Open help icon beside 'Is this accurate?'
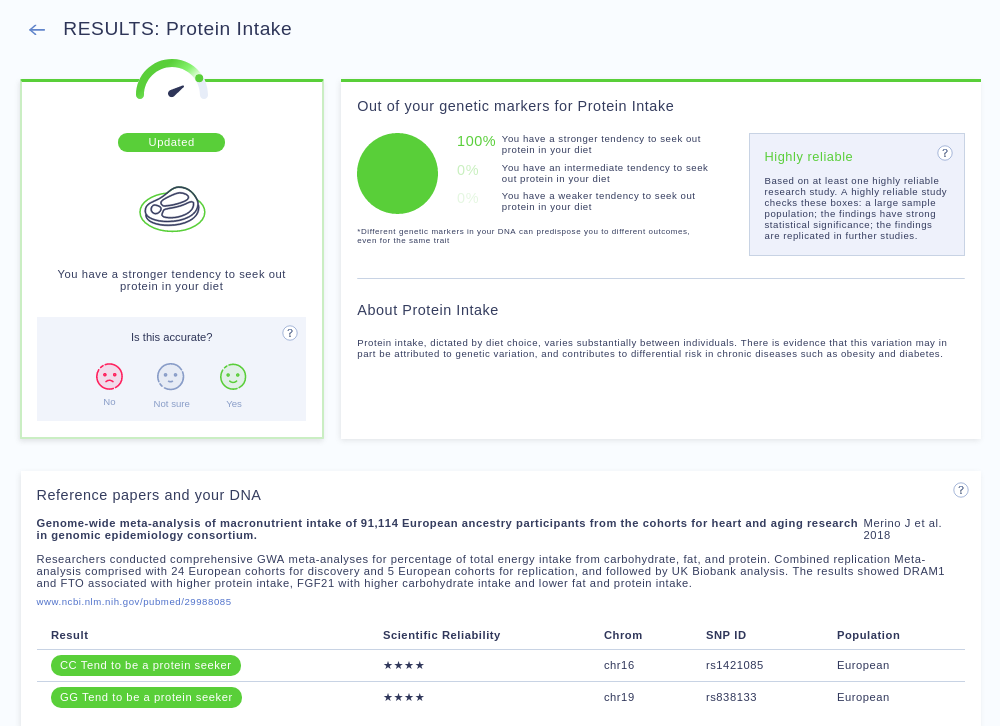The image size is (1000, 726). pyautogui.click(x=290, y=333)
